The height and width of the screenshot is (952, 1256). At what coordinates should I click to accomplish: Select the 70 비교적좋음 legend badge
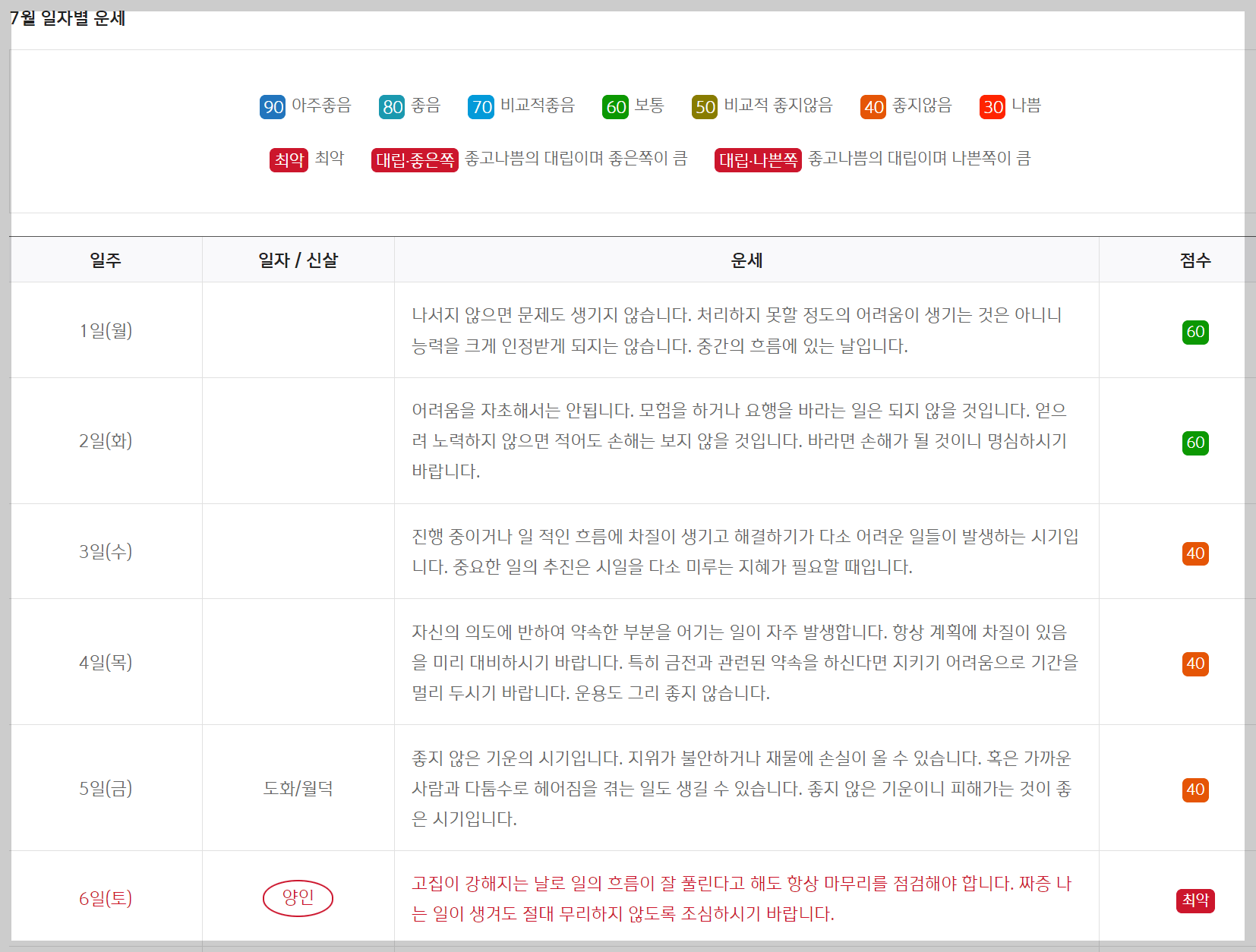pyautogui.click(x=480, y=107)
